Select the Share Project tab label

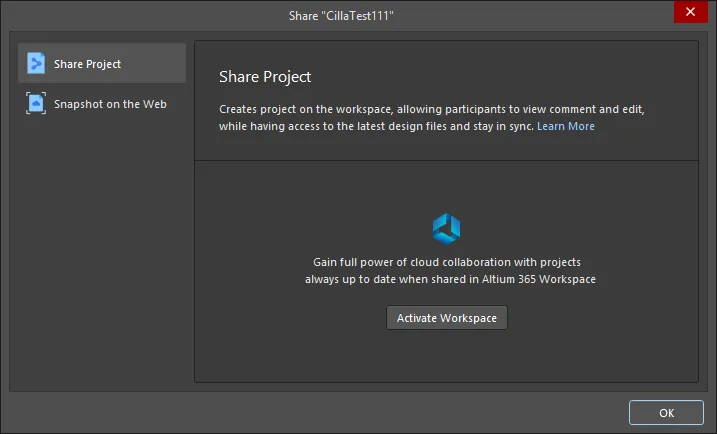pyautogui.click(x=87, y=64)
